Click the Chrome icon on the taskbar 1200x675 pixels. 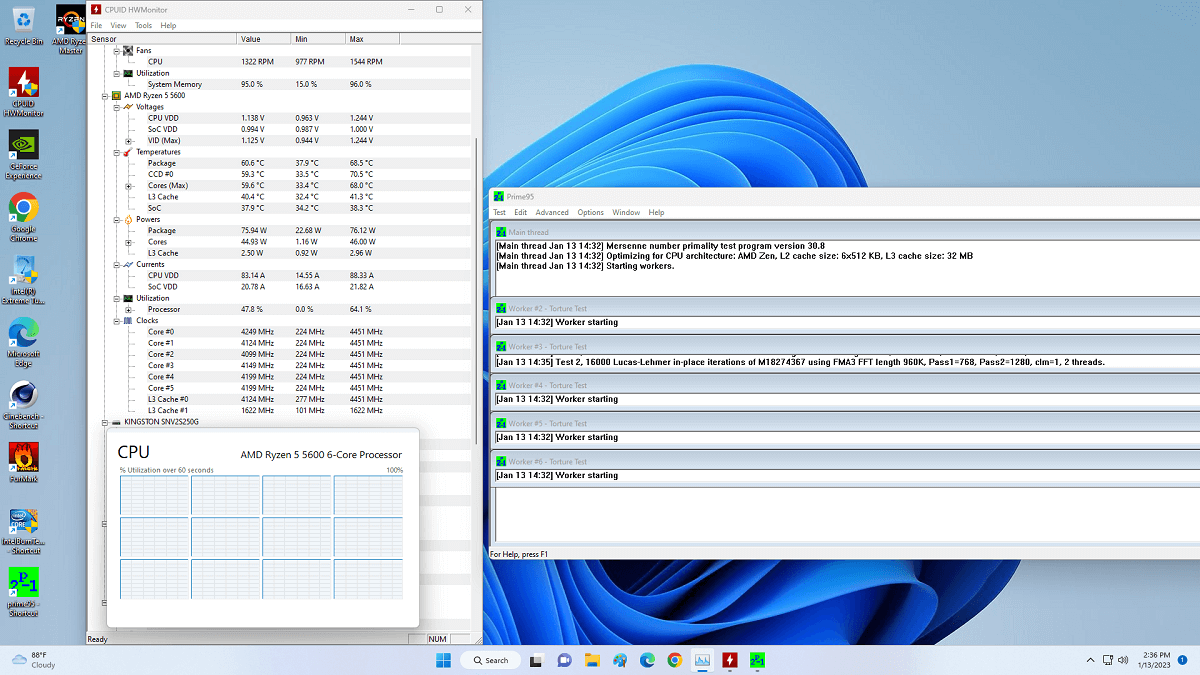pos(675,660)
